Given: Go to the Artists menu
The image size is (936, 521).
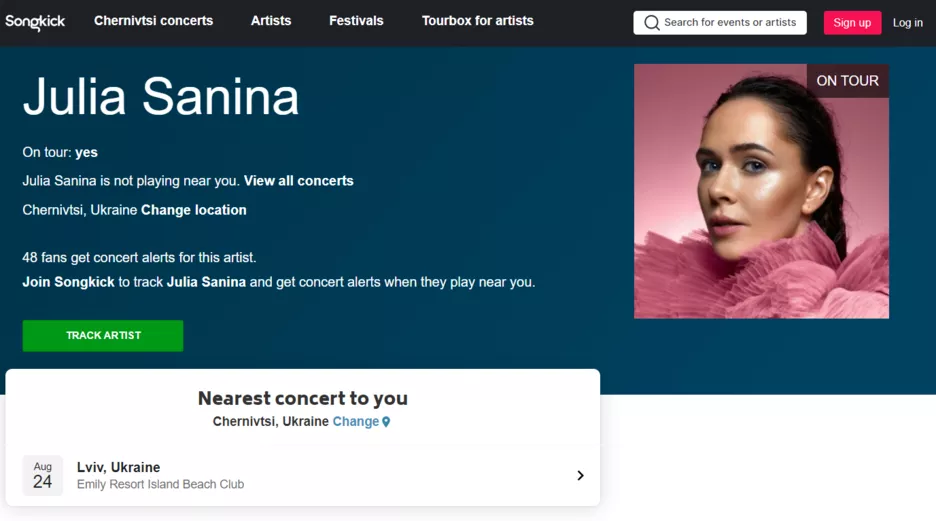Looking at the screenshot, I should click(x=271, y=21).
